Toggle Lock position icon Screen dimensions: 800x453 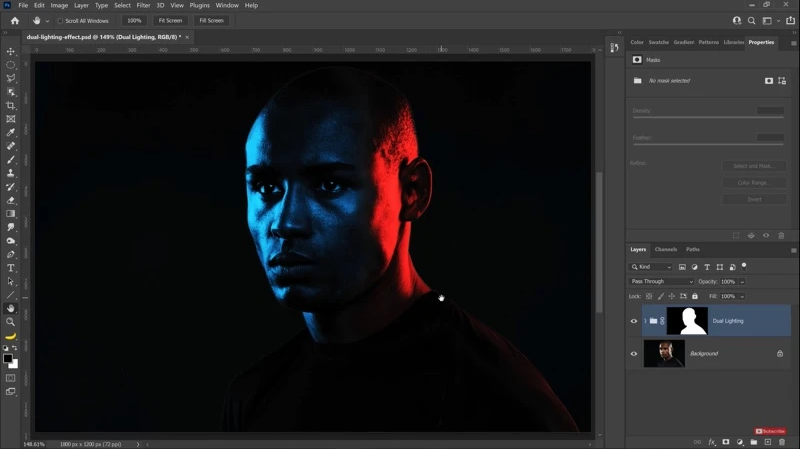pyautogui.click(x=672, y=296)
